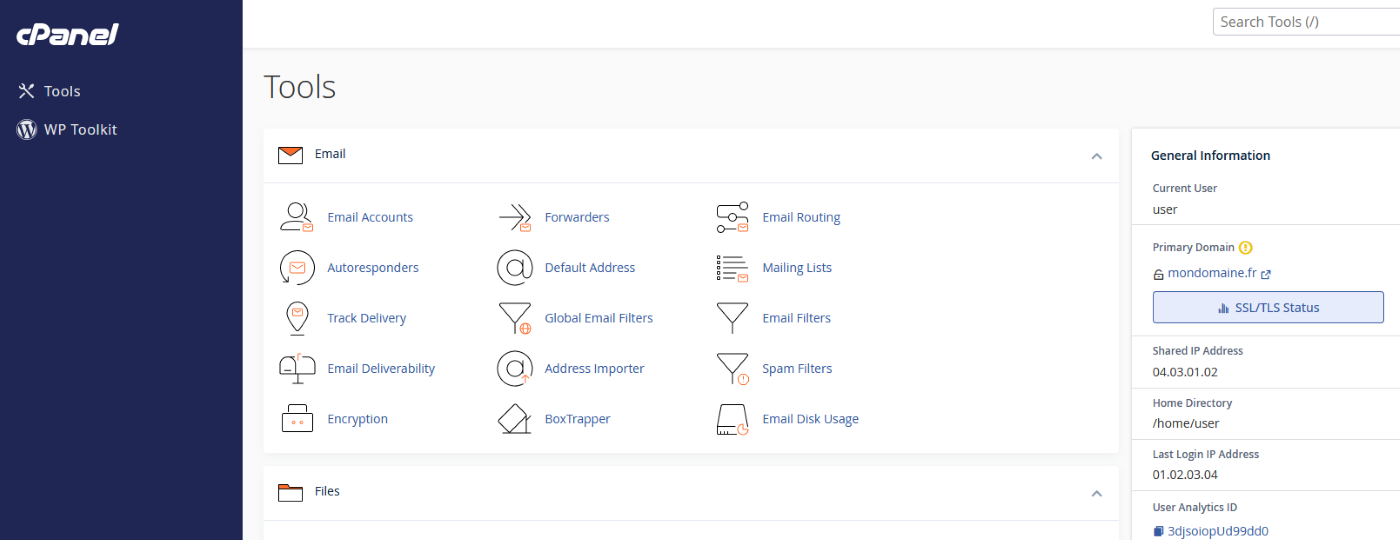
Task: Click the Email Routing icon
Action: click(732, 217)
